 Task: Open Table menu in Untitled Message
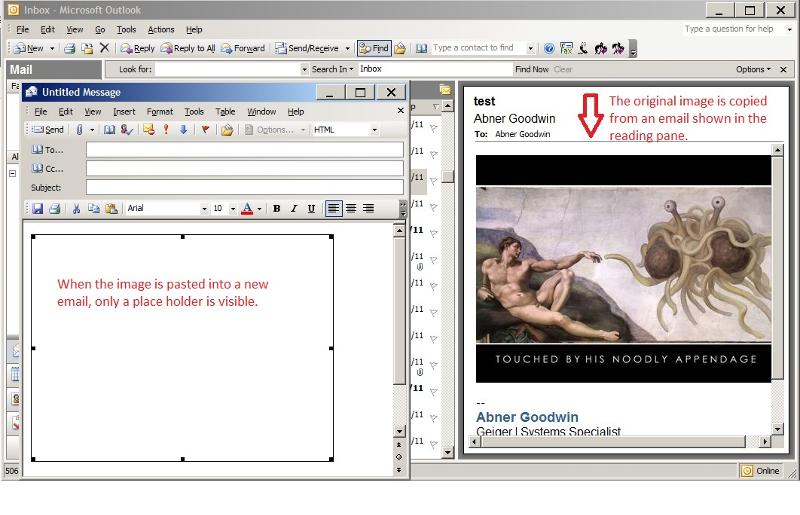225,112
